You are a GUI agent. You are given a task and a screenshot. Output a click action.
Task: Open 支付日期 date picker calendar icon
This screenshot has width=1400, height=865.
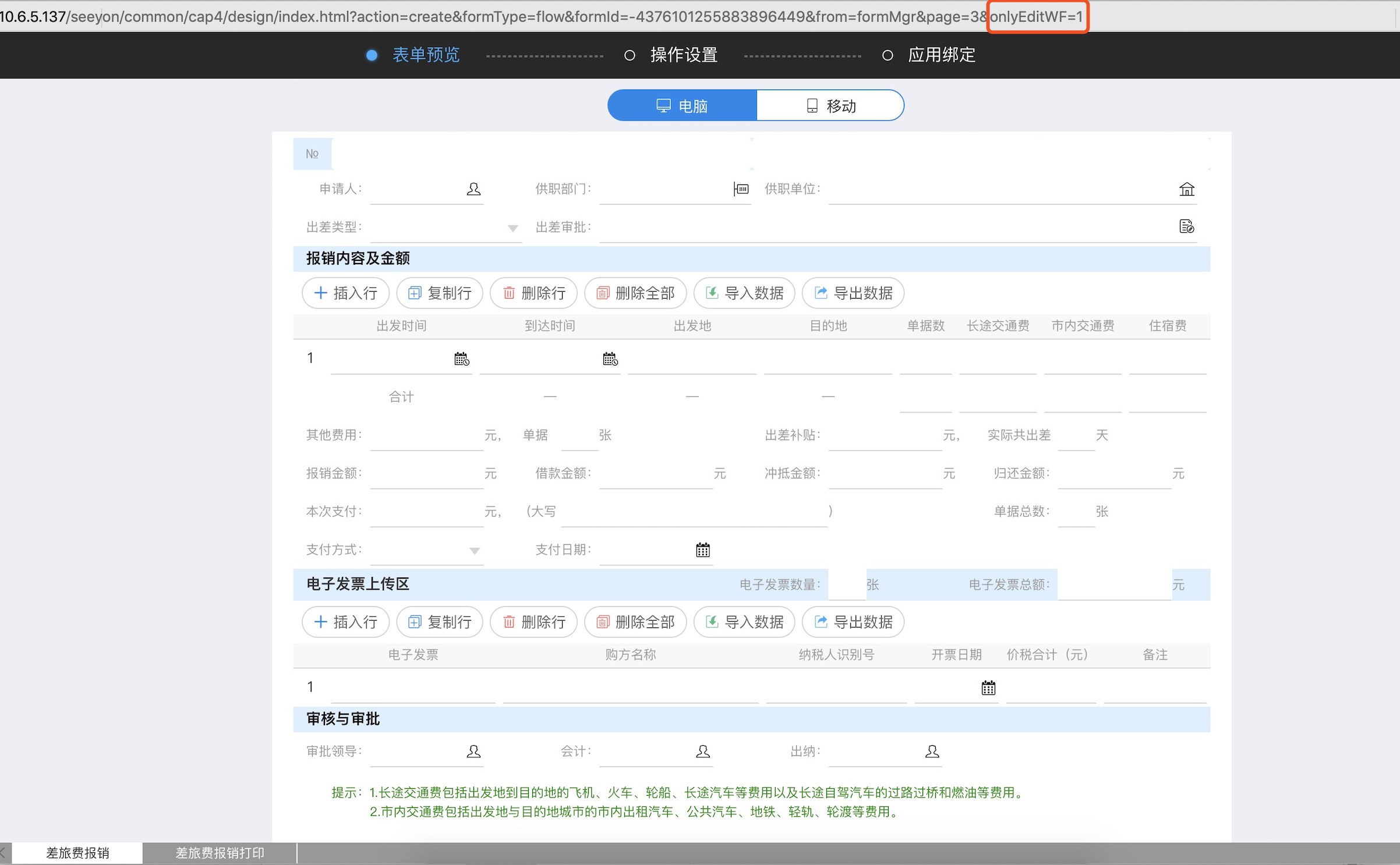coord(702,550)
